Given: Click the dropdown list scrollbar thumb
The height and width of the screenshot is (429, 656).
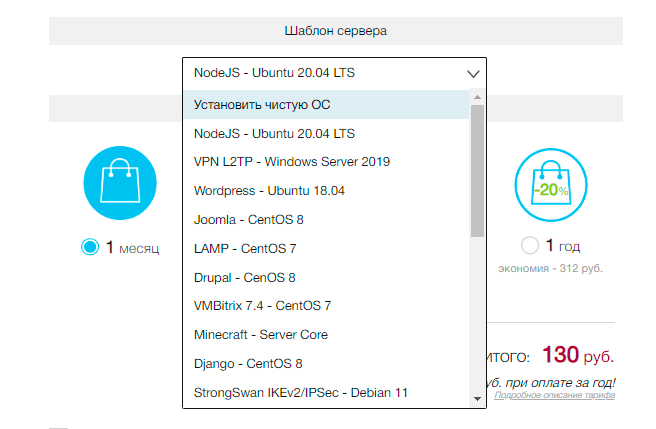Looking at the screenshot, I should coord(478,170).
